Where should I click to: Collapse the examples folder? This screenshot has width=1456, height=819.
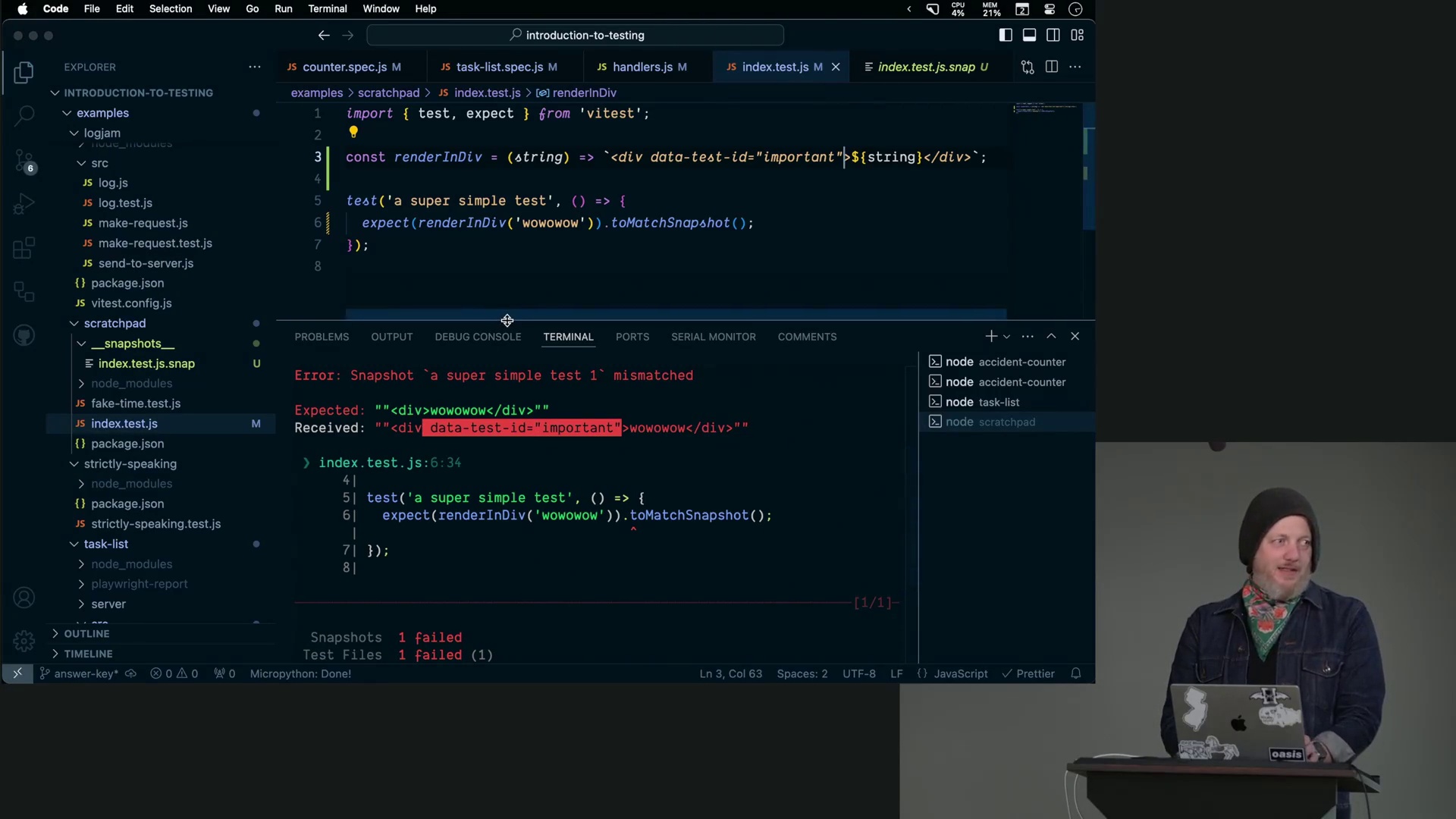pos(102,113)
